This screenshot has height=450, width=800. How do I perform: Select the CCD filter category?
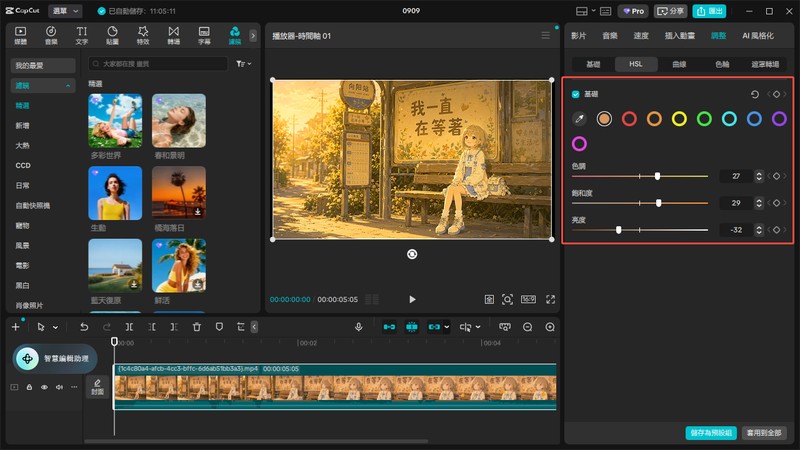(x=23, y=165)
